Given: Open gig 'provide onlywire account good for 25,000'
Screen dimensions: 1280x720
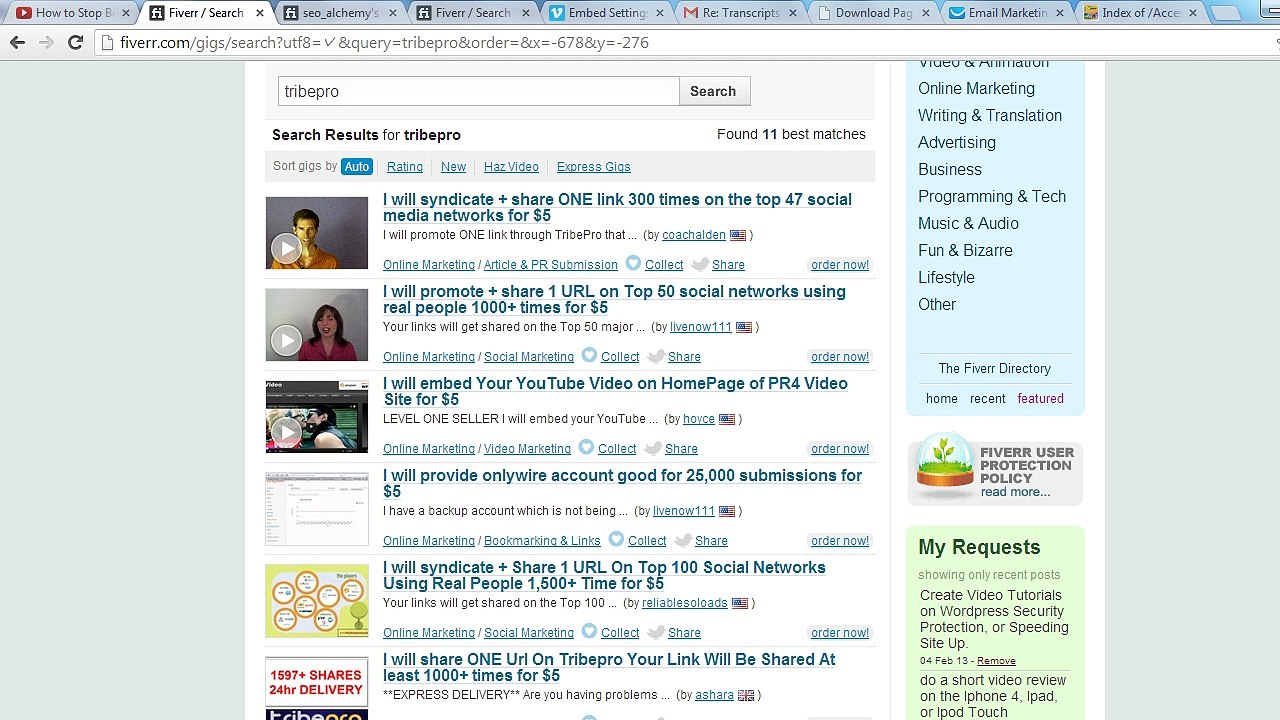Looking at the screenshot, I should (x=622, y=483).
